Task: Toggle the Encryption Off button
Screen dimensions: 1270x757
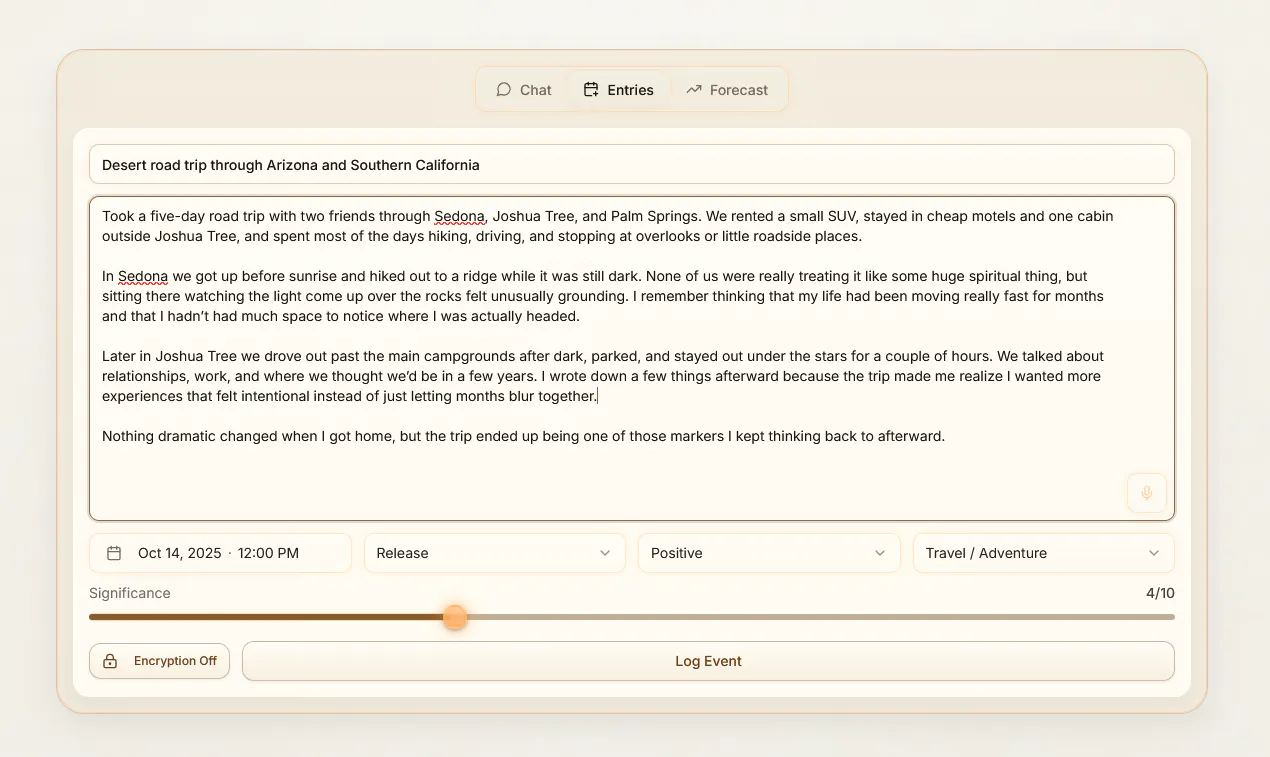Action: pos(160,661)
